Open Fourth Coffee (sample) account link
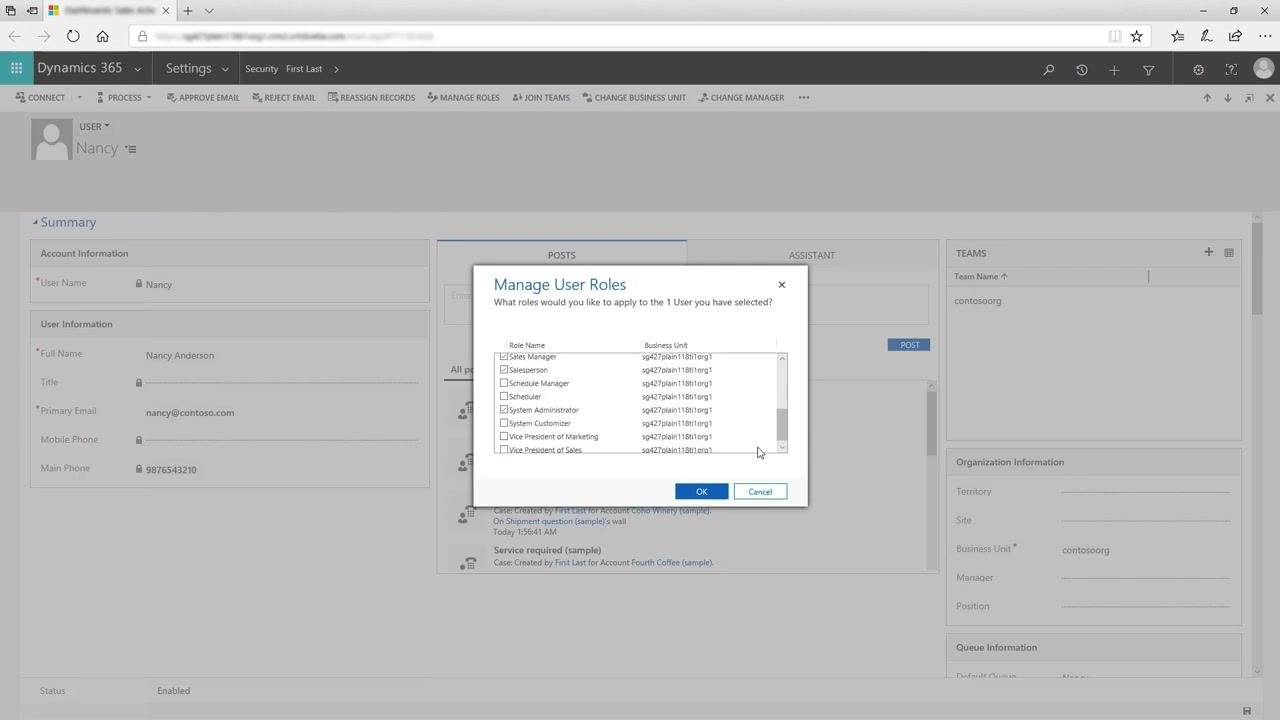This screenshot has height=720, width=1280. pyautogui.click(x=671, y=562)
